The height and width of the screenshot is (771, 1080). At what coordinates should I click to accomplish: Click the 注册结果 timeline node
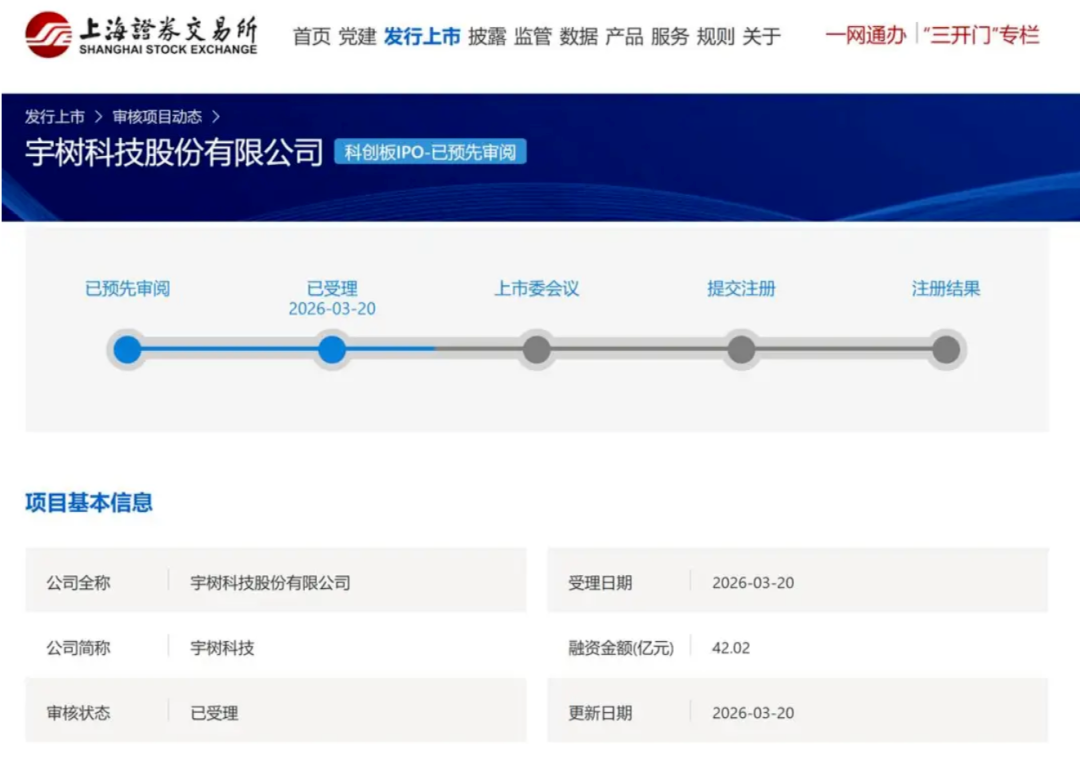(945, 350)
